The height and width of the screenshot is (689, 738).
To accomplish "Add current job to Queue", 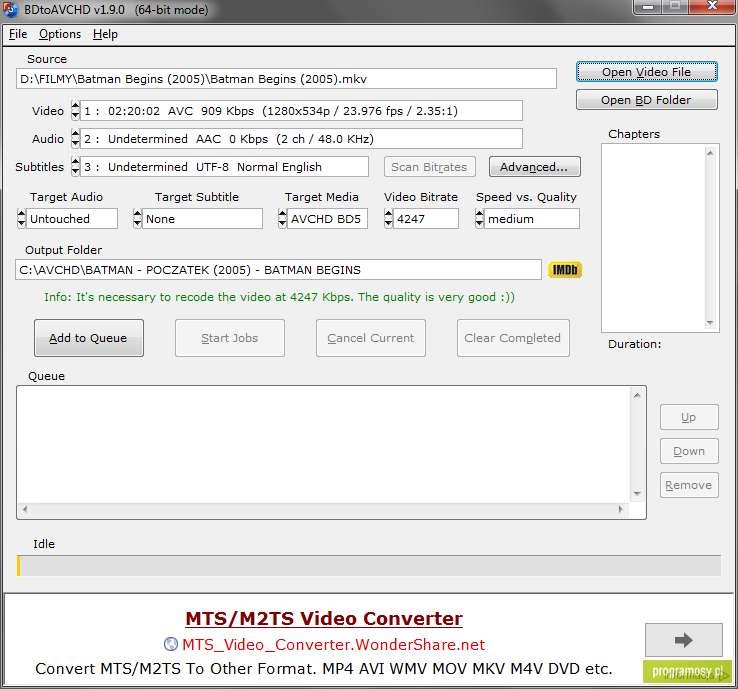I will pos(88,338).
